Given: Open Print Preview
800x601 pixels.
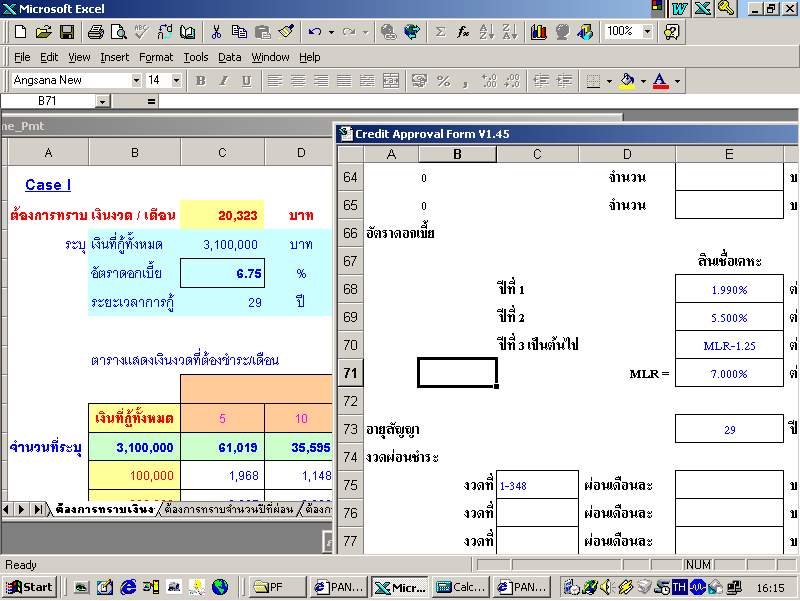Looking at the screenshot, I should click(x=118, y=32).
